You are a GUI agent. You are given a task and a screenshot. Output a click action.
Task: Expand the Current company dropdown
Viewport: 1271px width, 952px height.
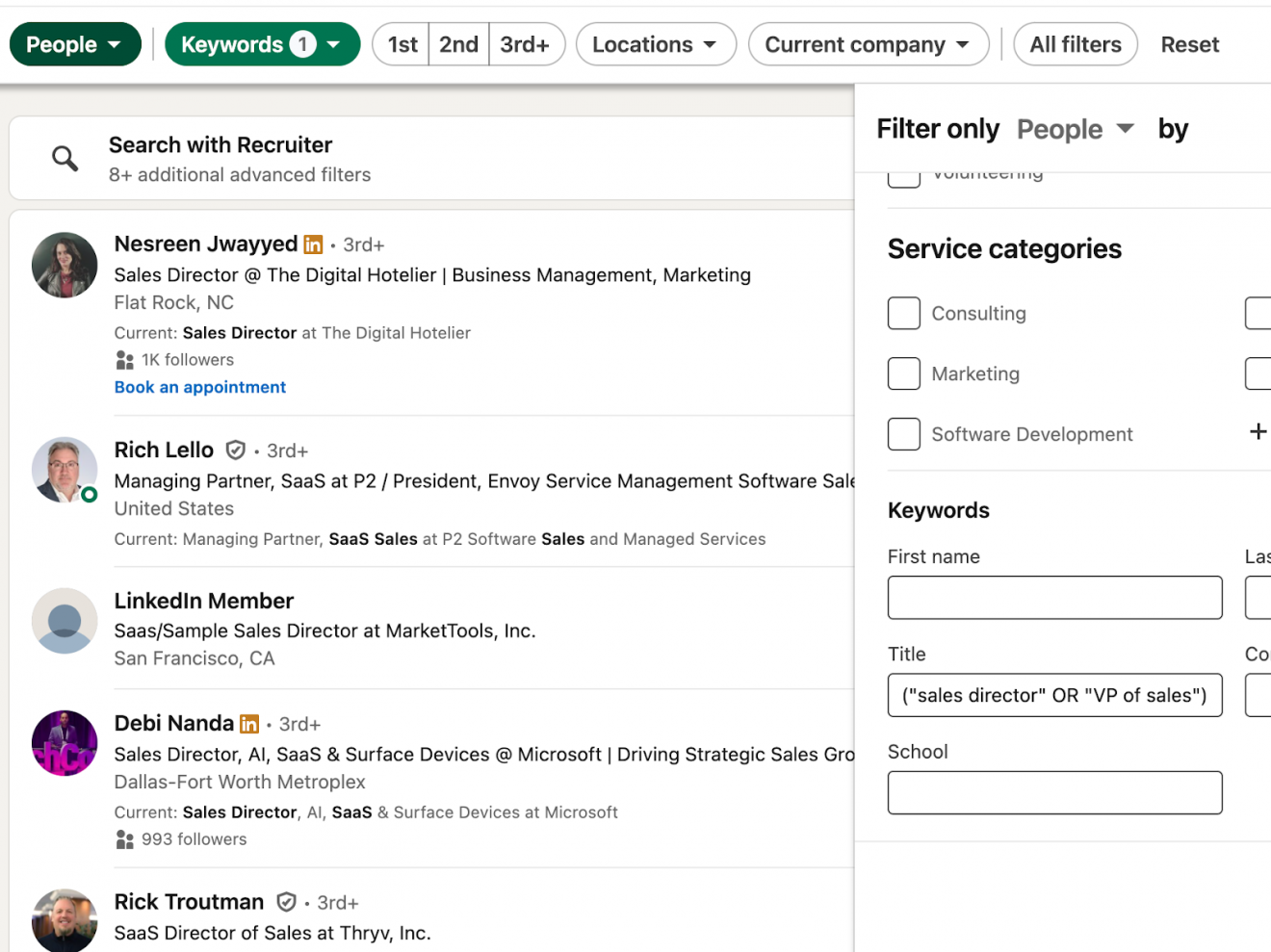tap(868, 44)
